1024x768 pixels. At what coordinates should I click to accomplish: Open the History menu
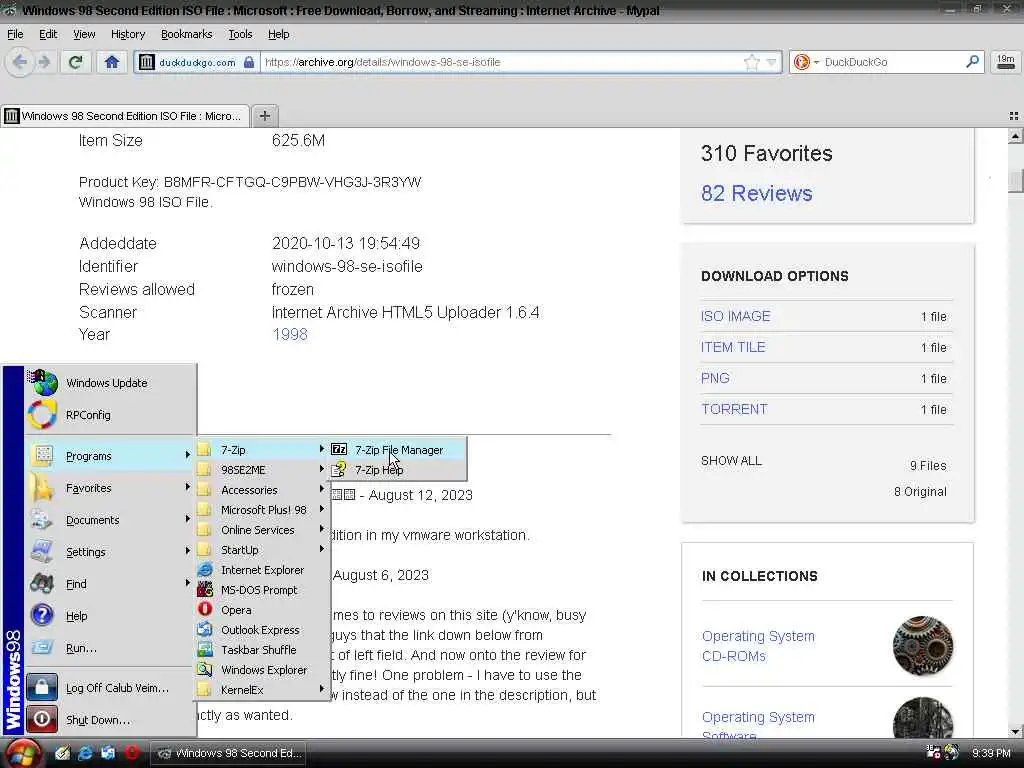[127, 34]
